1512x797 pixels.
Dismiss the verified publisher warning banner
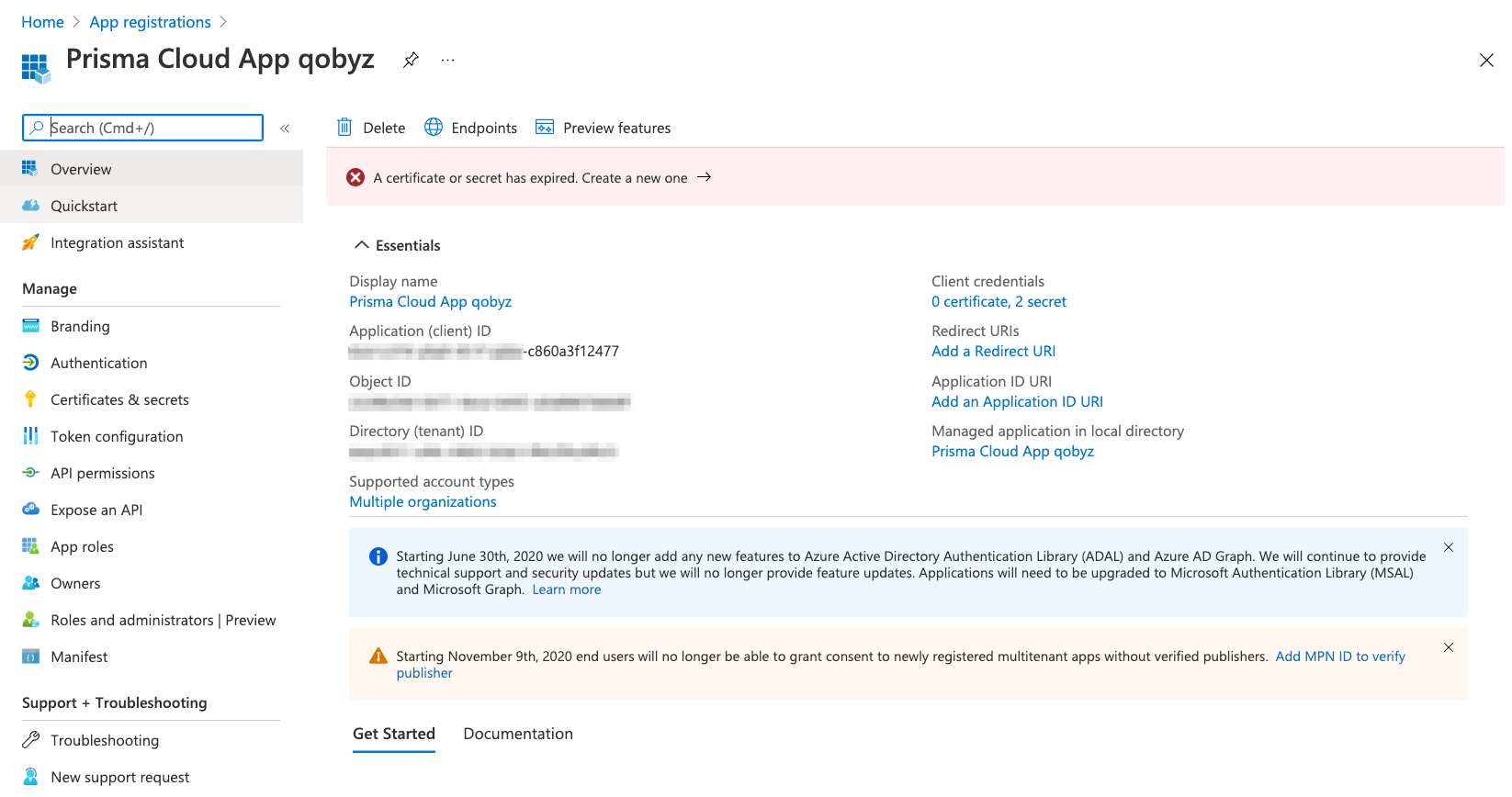[1448, 647]
